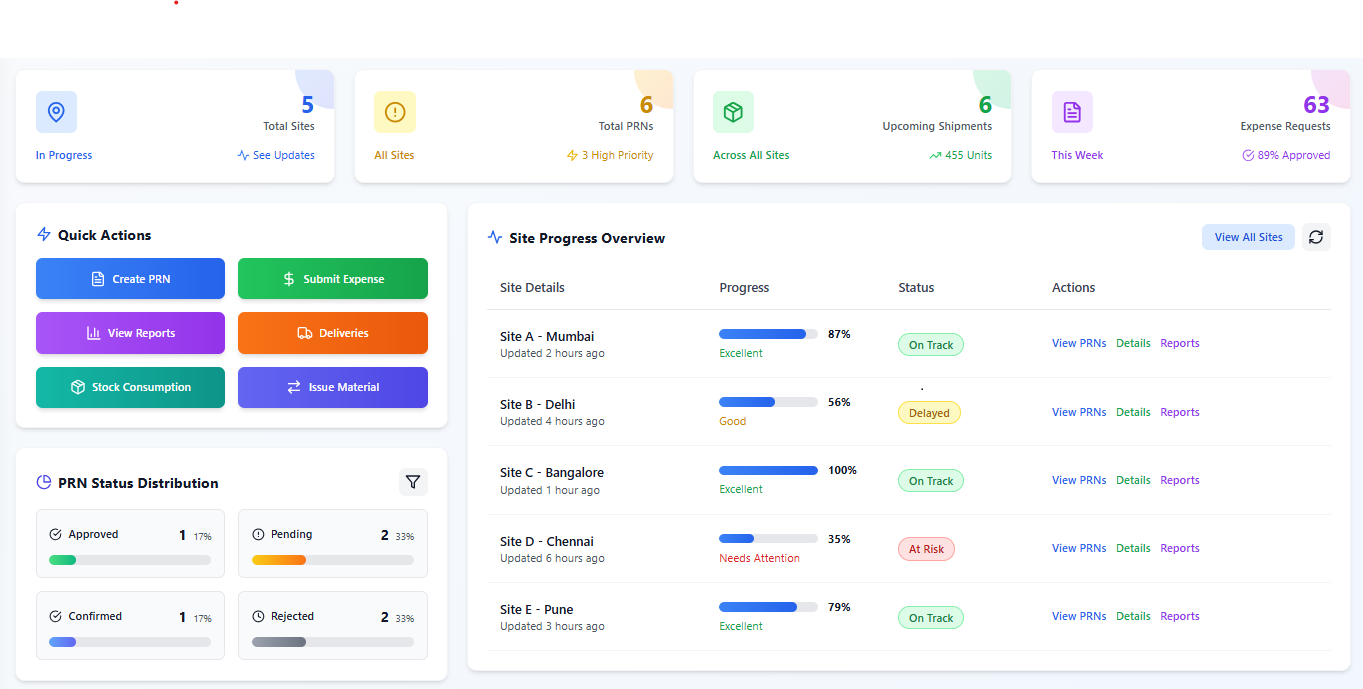Click the checkmark icon on the Approved card
The image size is (1363, 689).
click(x=55, y=533)
